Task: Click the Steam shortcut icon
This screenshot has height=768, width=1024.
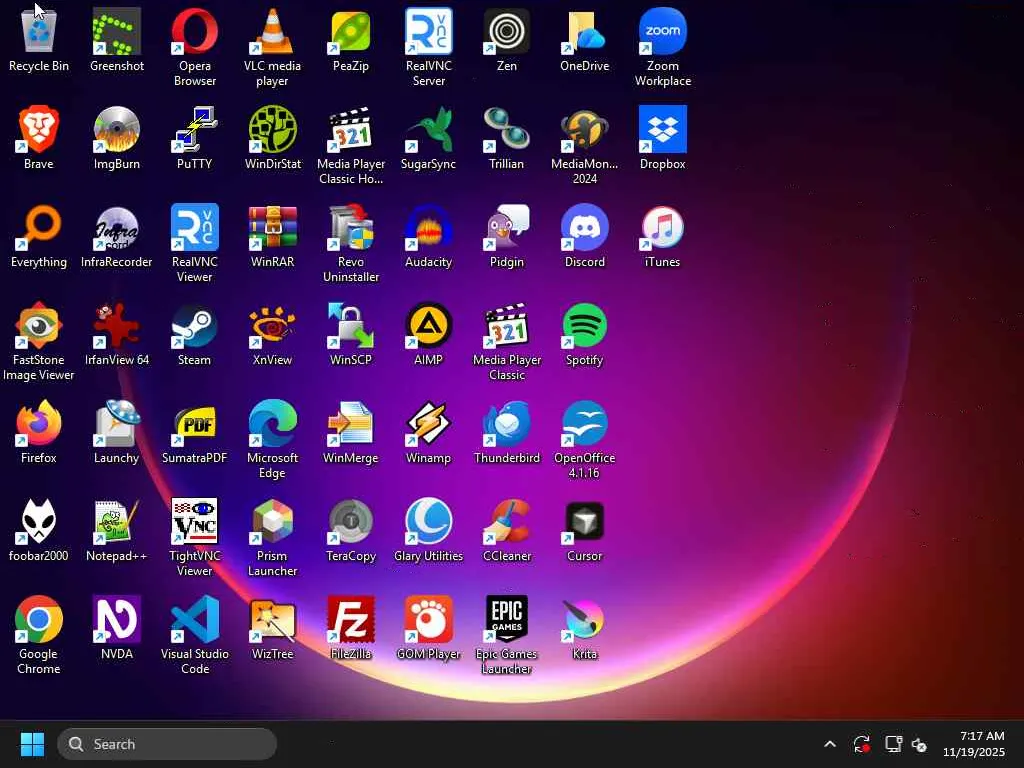Action: [194, 327]
